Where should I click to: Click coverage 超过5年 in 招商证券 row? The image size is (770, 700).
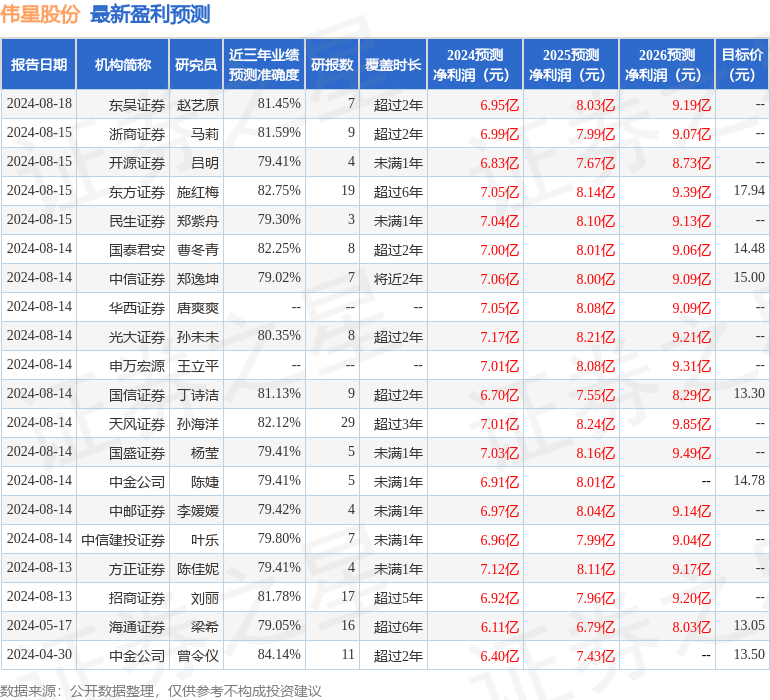tap(398, 598)
